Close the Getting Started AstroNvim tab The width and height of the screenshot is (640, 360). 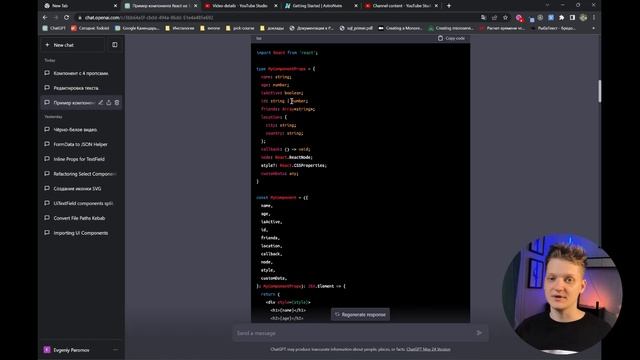(356, 6)
